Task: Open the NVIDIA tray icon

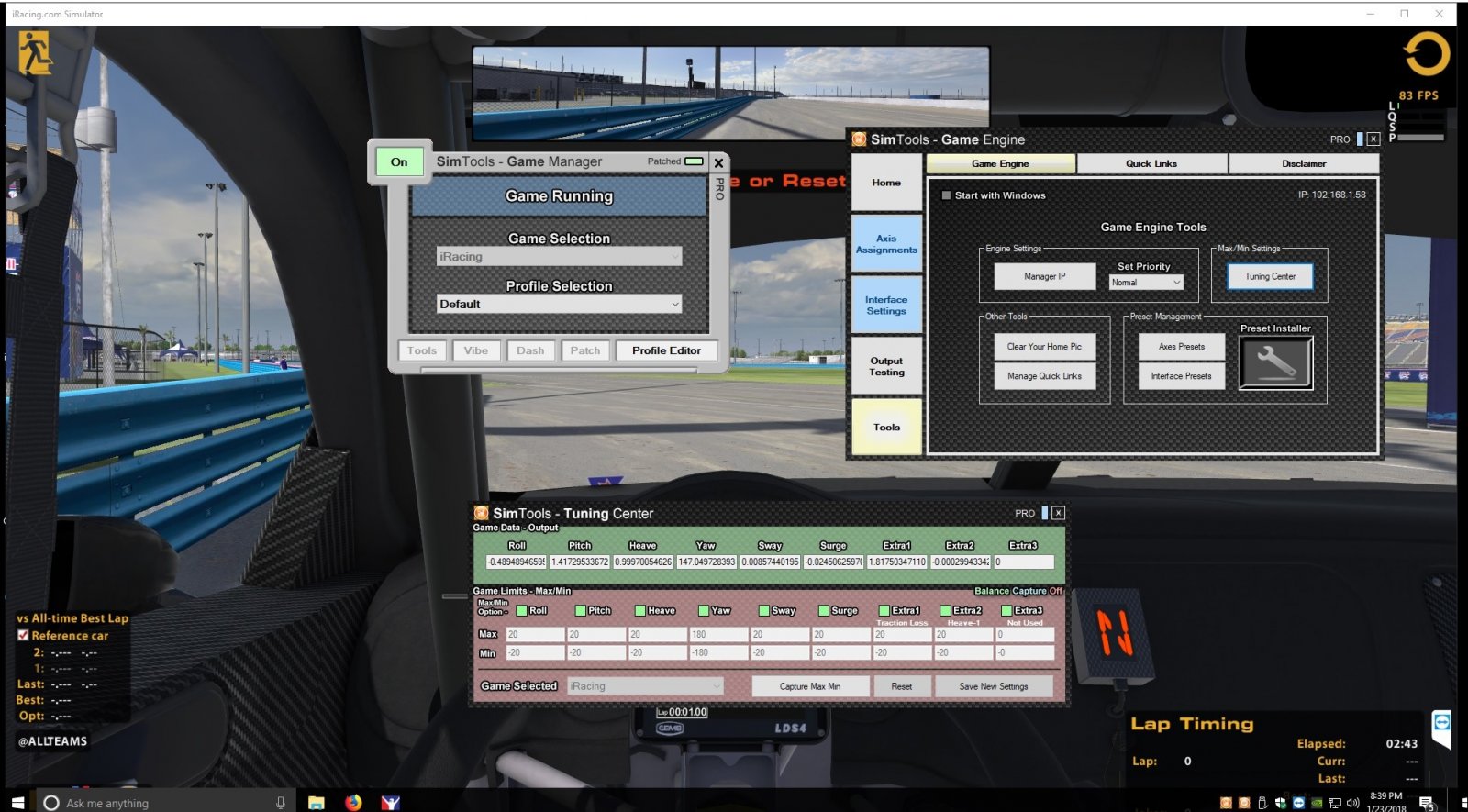Action: click(1317, 803)
